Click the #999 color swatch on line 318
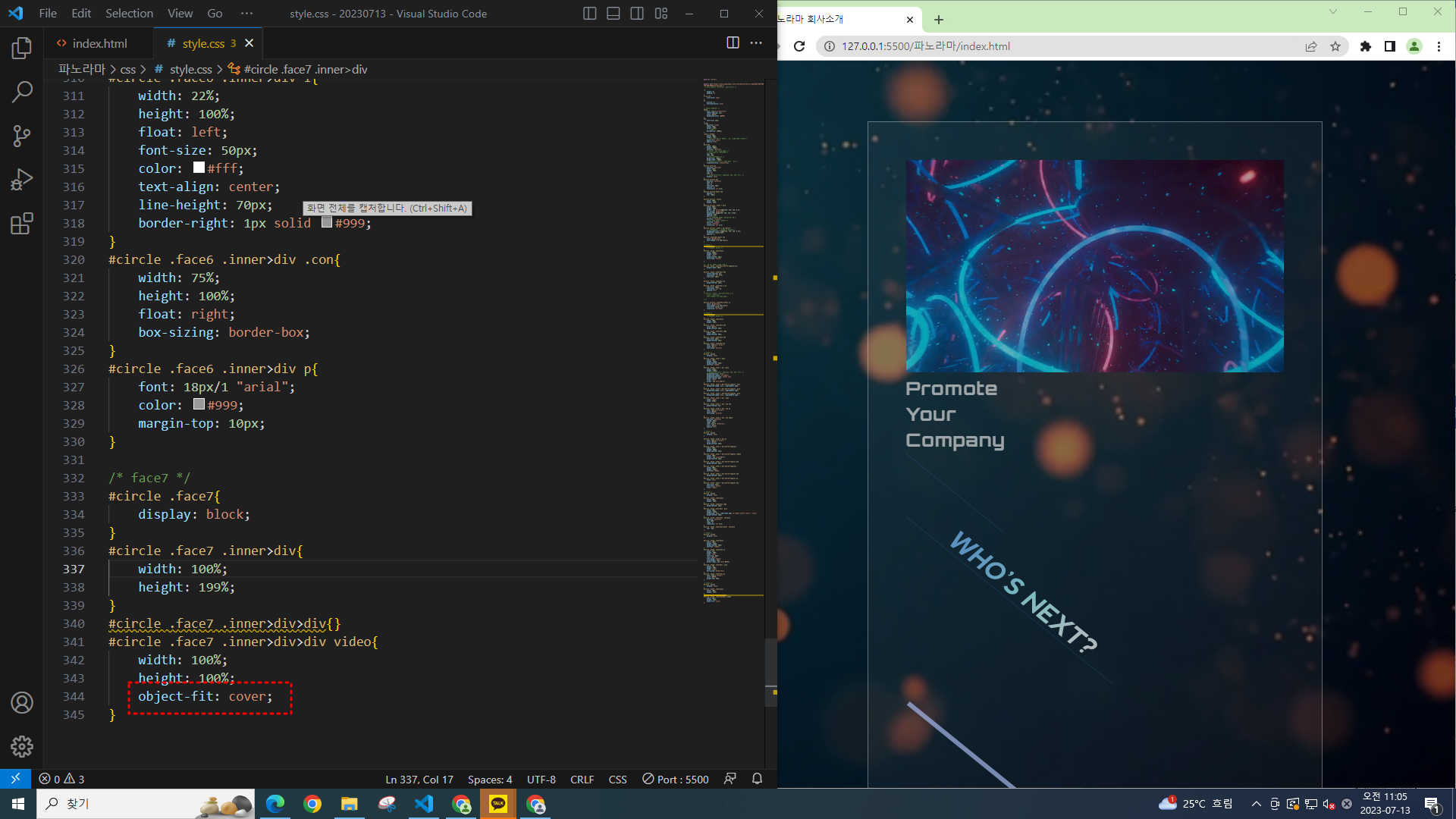Screen dimensions: 1456x819 [x=327, y=222]
